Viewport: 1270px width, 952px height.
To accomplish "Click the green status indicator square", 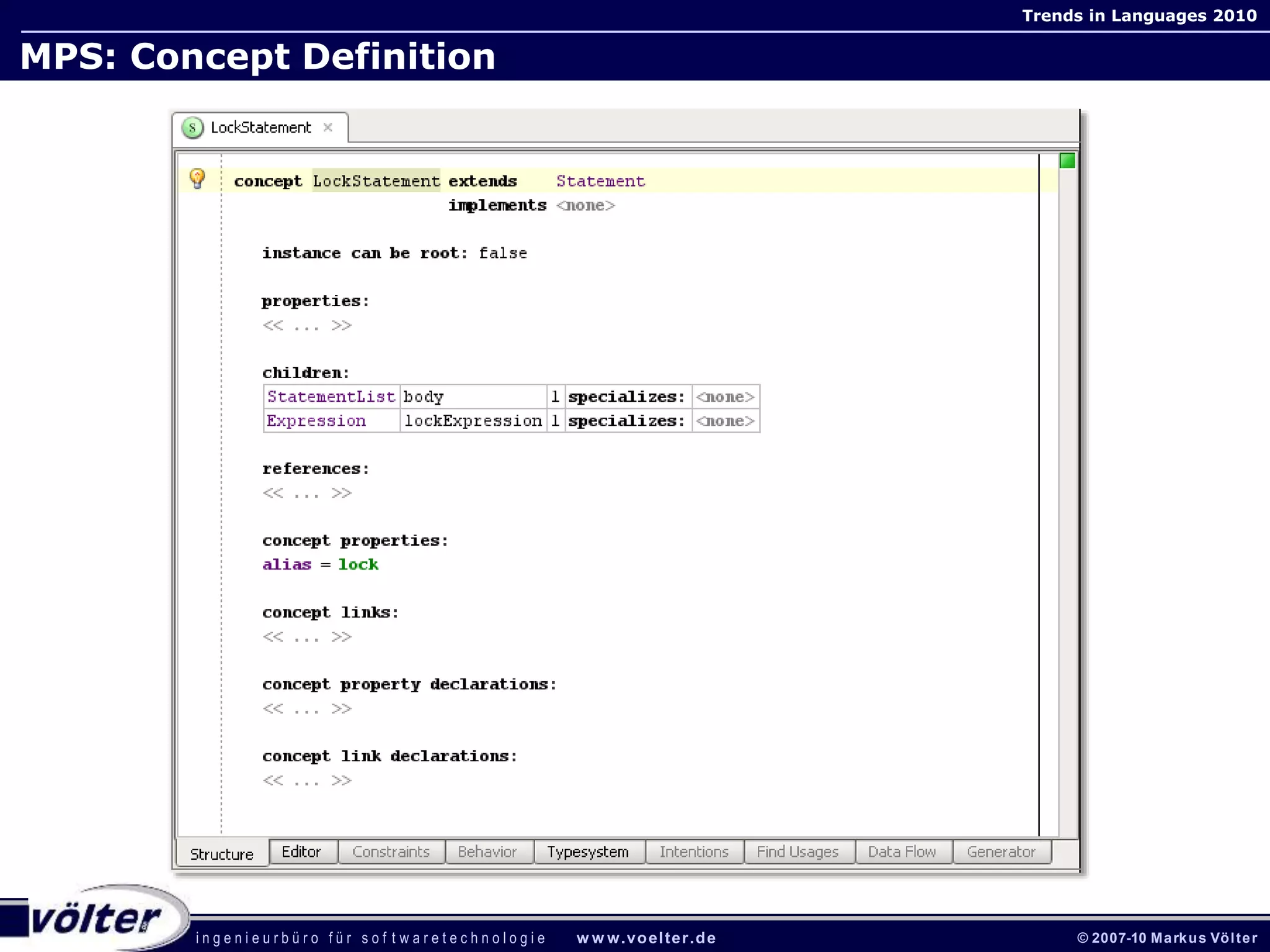I will coord(1067,161).
